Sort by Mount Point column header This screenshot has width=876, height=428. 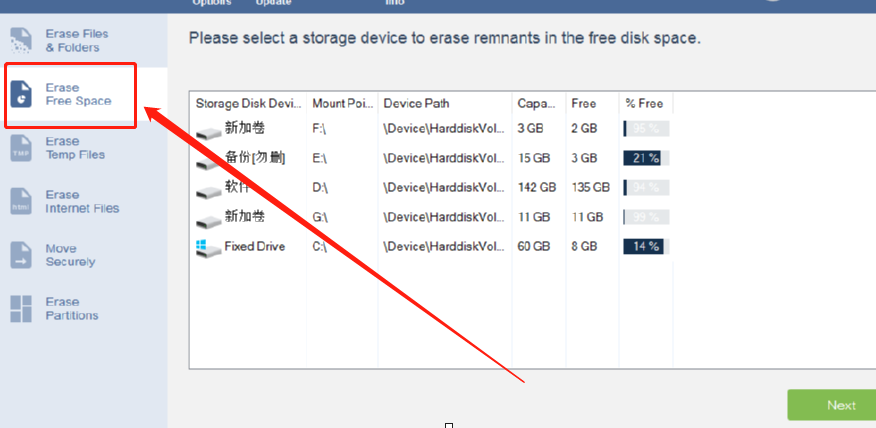click(x=342, y=103)
